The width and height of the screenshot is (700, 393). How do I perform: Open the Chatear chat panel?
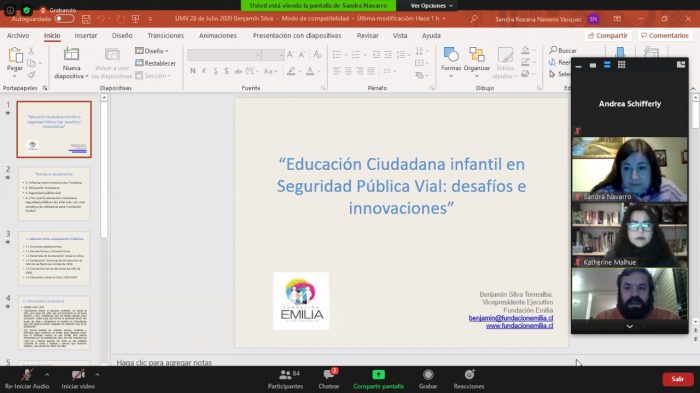329,379
